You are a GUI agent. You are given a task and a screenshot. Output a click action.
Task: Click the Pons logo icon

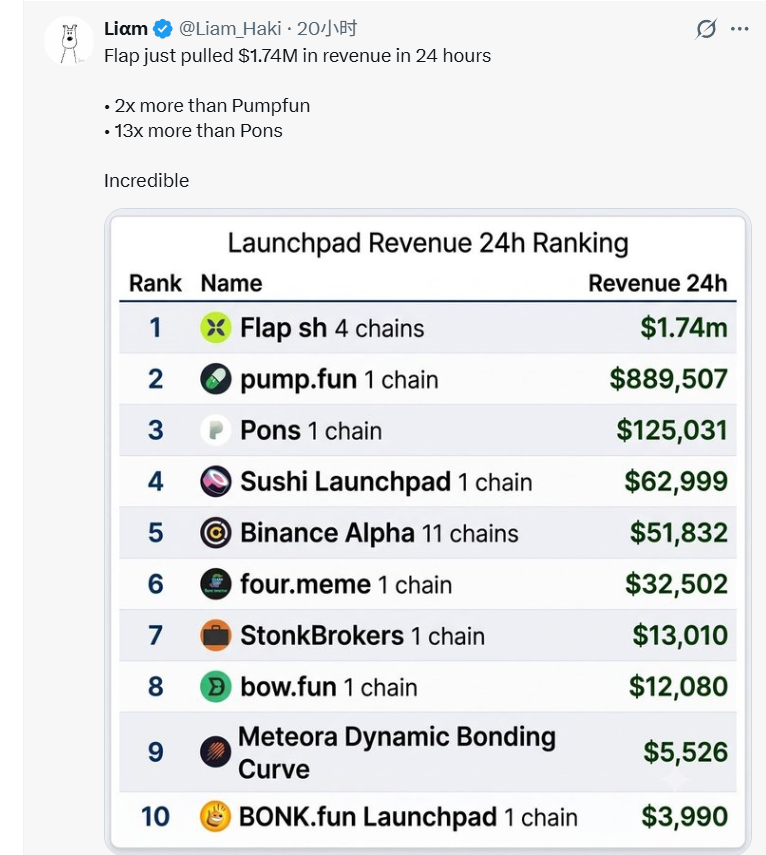215,430
